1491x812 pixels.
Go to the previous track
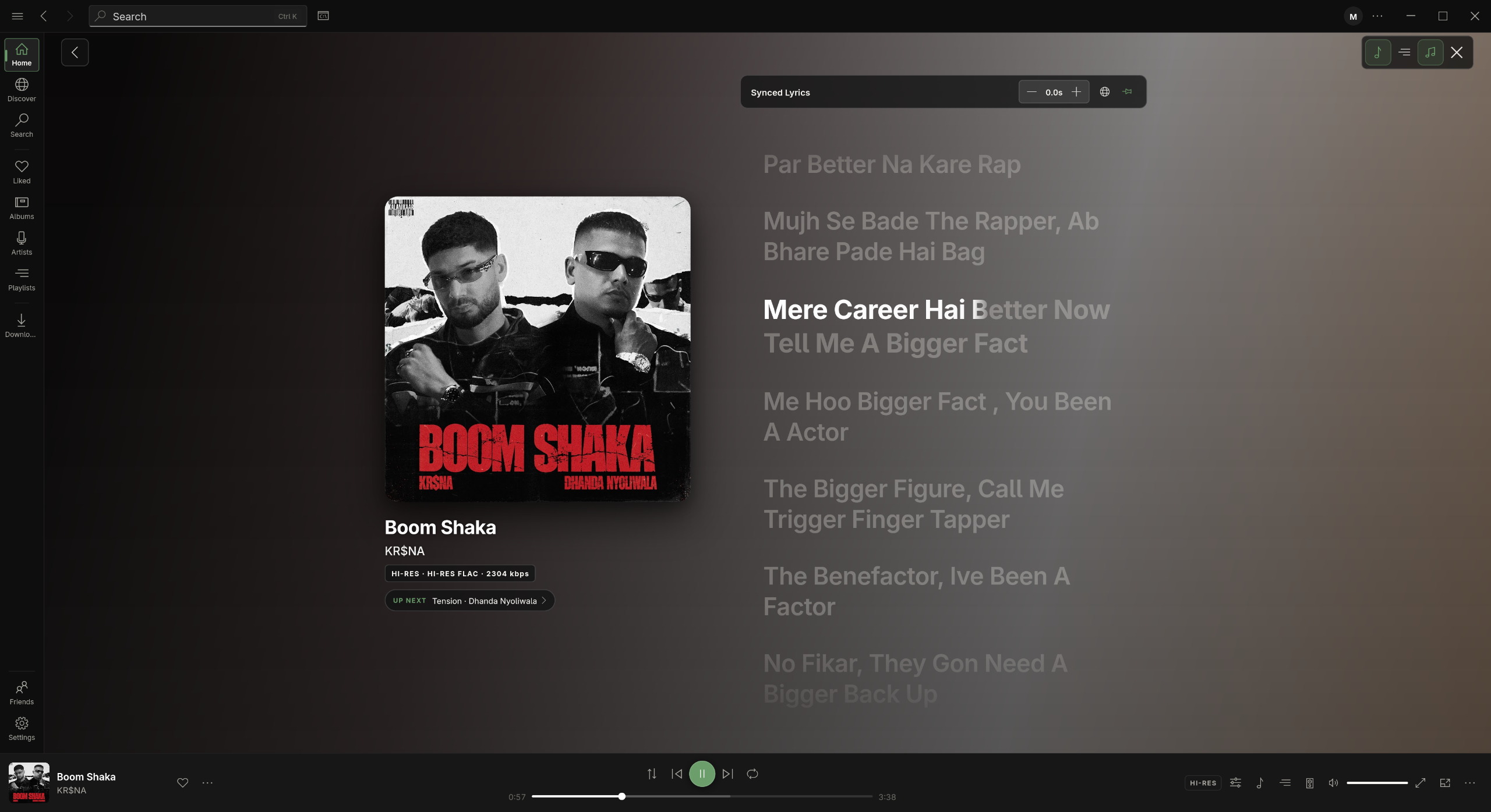677,774
